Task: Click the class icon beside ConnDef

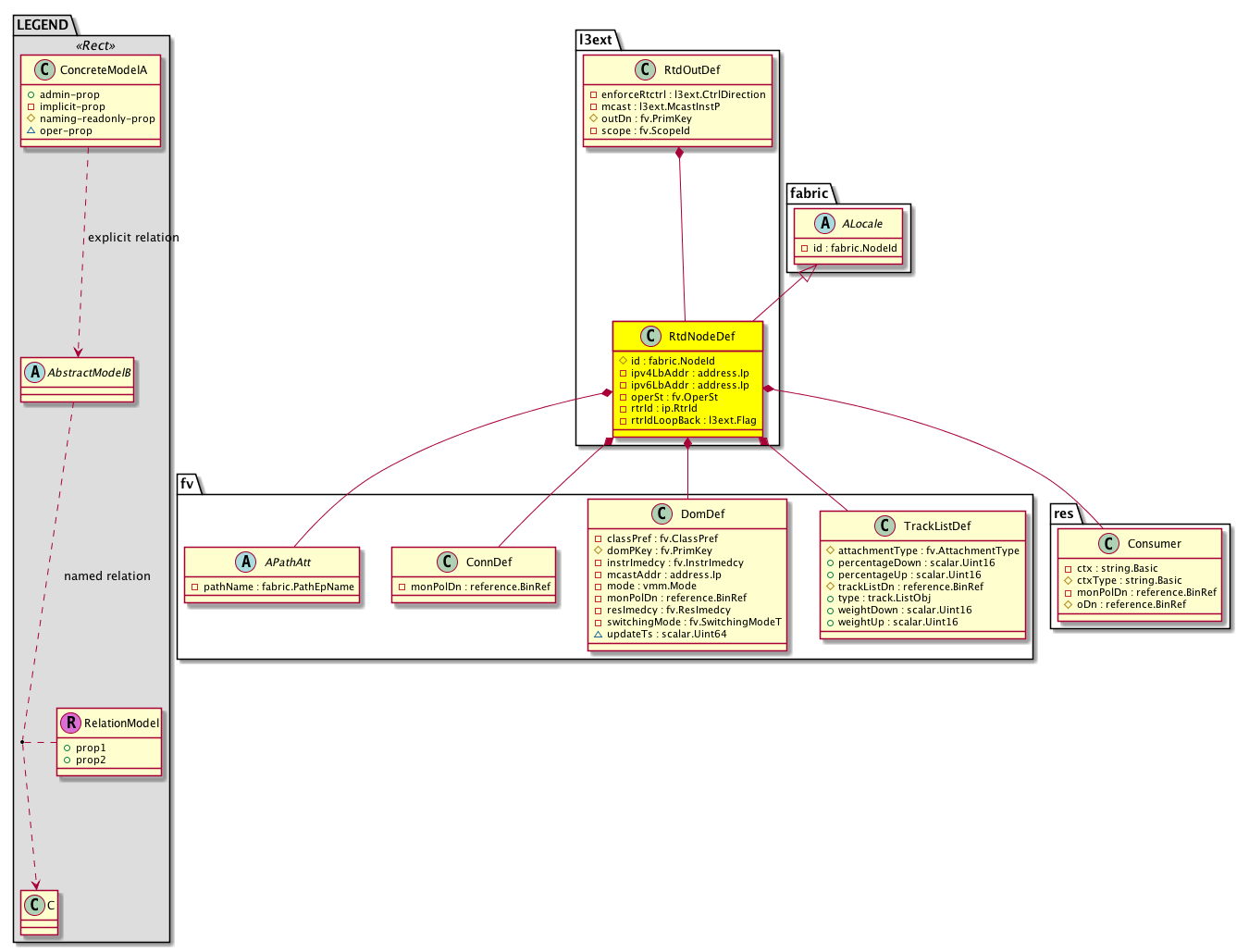Action: coord(448,563)
